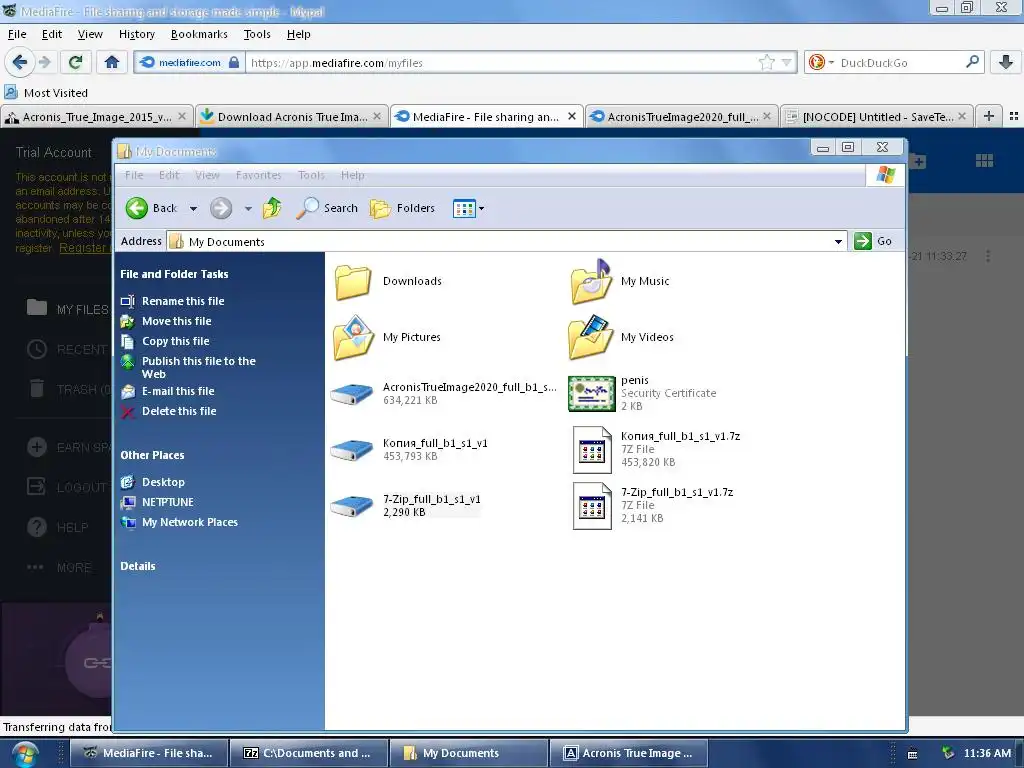The width and height of the screenshot is (1024, 768).
Task: Select the 7-Zip_full_b1_s1_v1 drive image icon
Action: tap(352, 506)
